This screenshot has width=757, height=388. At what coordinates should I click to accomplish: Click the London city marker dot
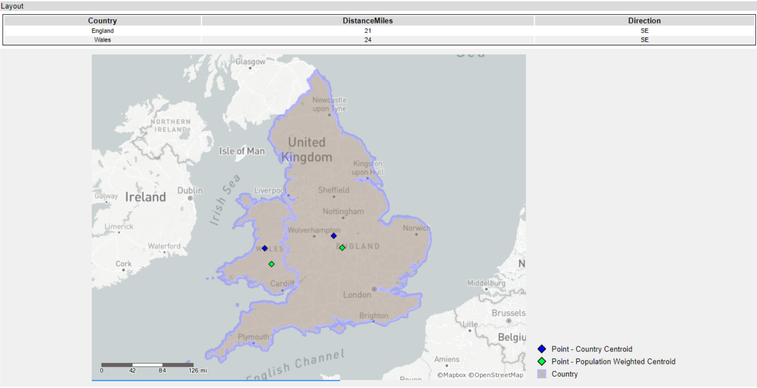[374, 289]
